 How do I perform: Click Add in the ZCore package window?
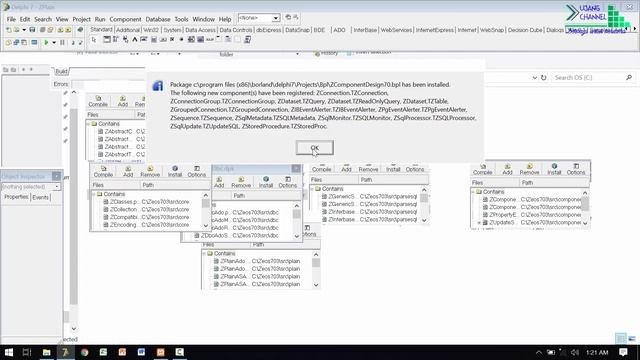[128, 171]
